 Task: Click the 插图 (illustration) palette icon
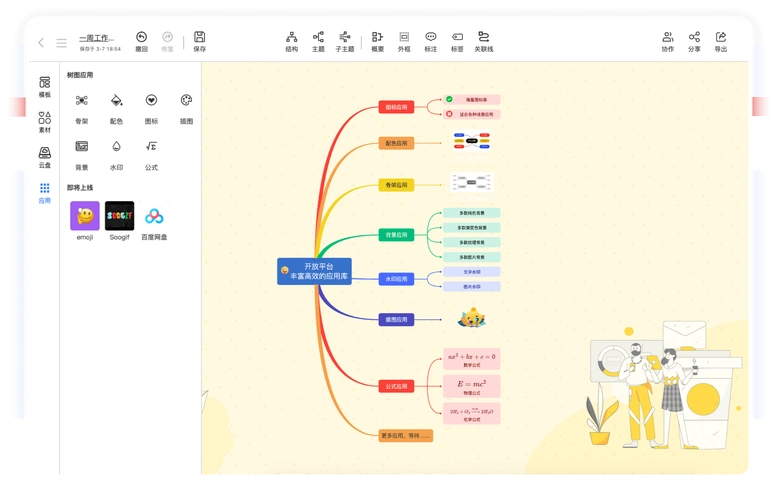point(186,101)
